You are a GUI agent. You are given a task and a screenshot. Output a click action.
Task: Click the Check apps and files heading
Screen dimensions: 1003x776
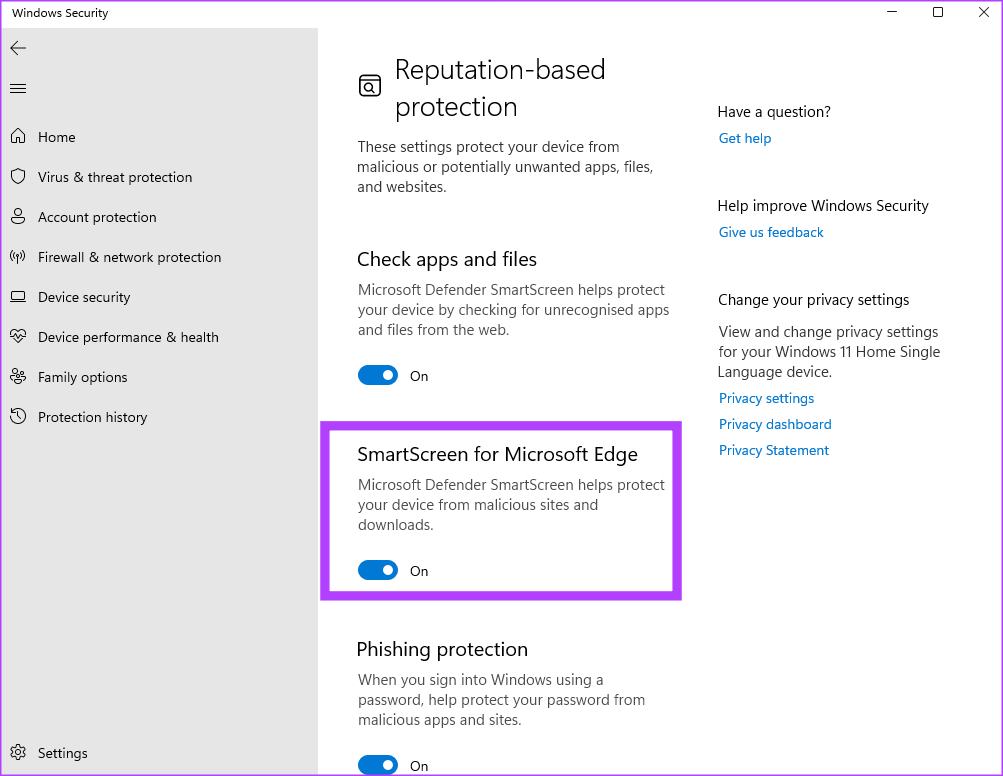[x=446, y=260]
